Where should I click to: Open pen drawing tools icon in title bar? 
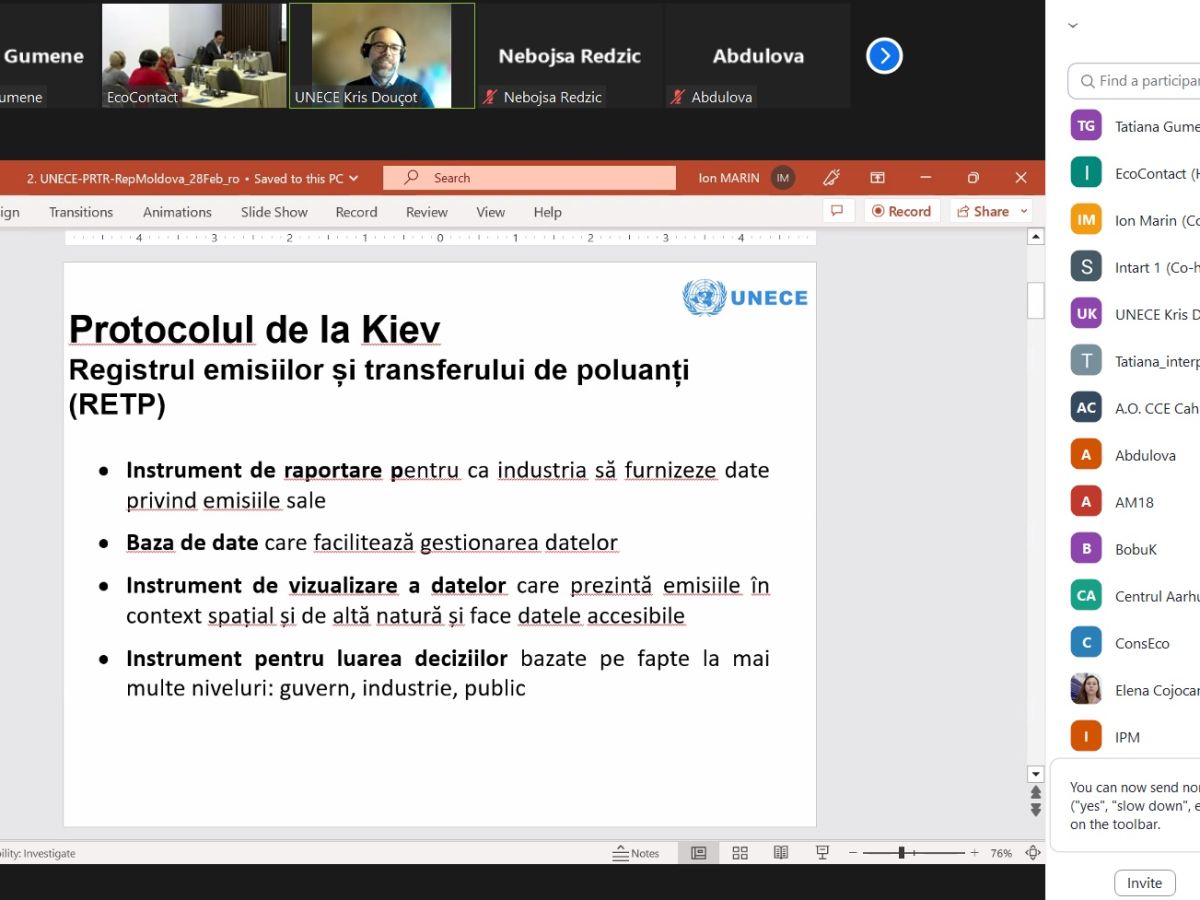coord(831,178)
